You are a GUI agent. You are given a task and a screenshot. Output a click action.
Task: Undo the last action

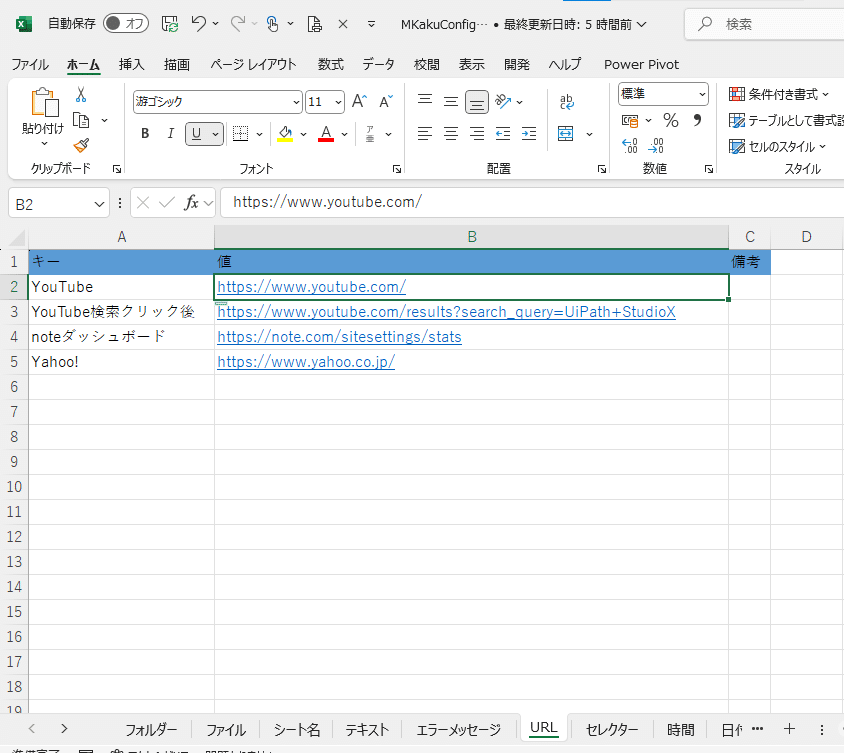[199, 24]
